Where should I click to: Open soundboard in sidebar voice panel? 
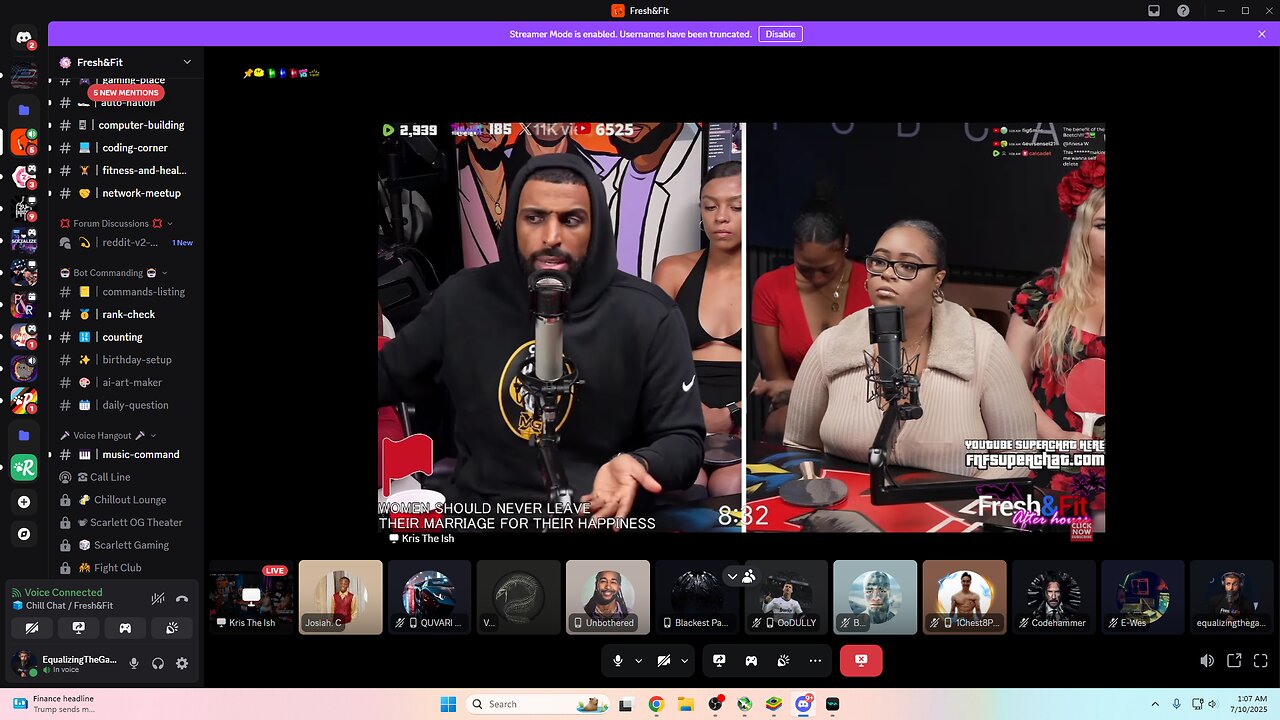(x=172, y=628)
